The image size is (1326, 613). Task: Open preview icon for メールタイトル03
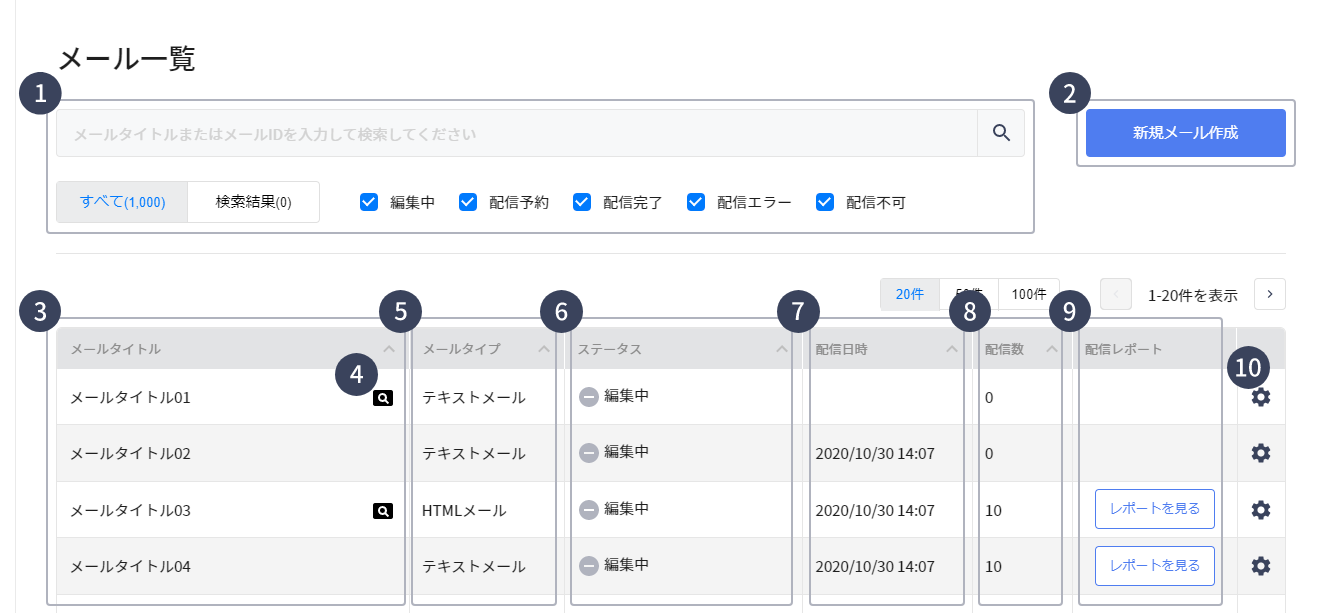click(382, 511)
